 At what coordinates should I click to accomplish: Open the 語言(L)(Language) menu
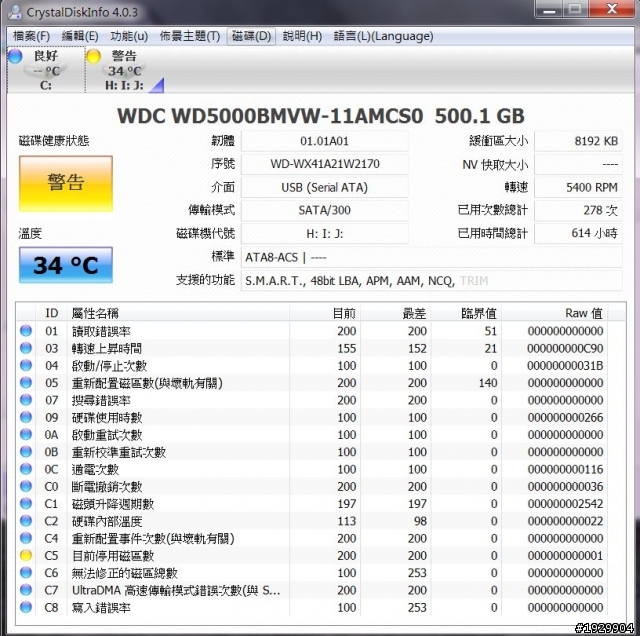point(383,36)
